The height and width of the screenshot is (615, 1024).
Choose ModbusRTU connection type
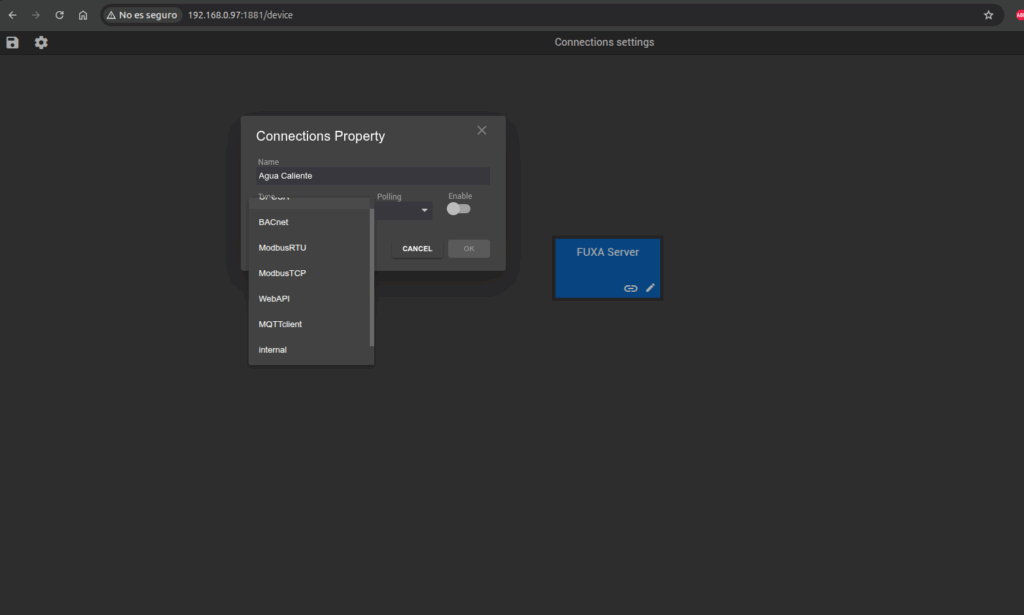click(x=282, y=248)
